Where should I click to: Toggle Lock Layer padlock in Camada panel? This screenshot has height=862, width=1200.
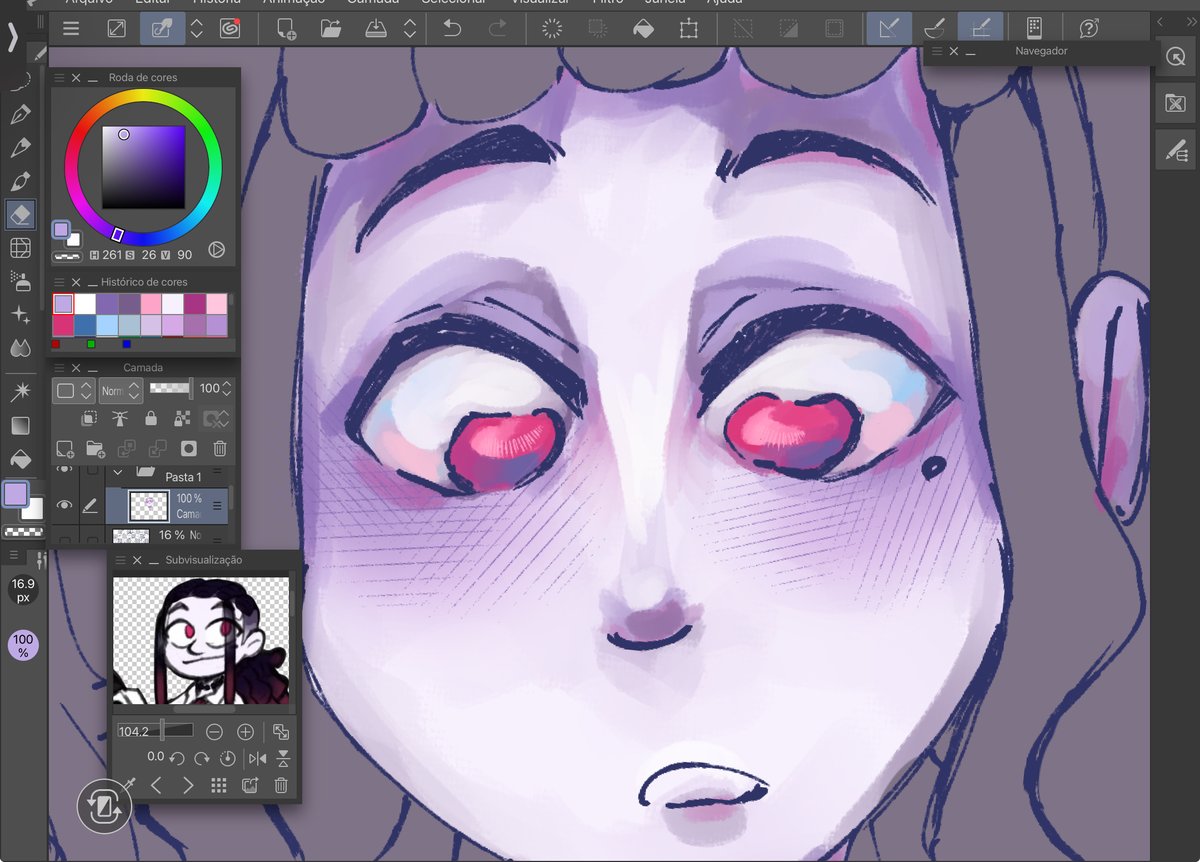coord(151,418)
